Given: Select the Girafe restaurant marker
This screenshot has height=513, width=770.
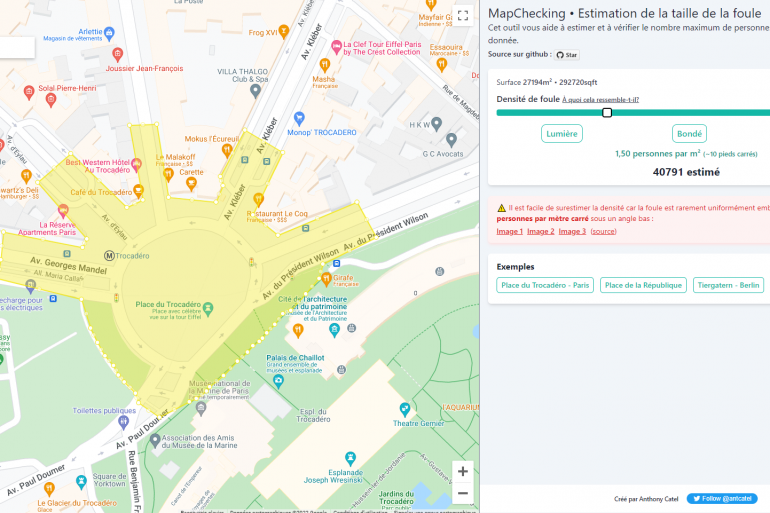Looking at the screenshot, I should (326, 277).
